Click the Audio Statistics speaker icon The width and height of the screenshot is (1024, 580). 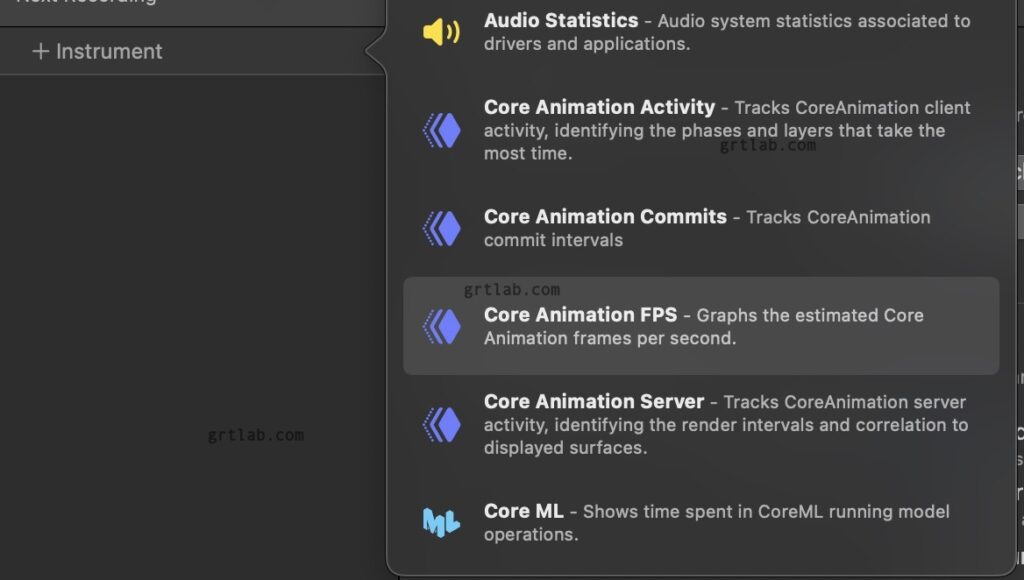click(x=441, y=32)
